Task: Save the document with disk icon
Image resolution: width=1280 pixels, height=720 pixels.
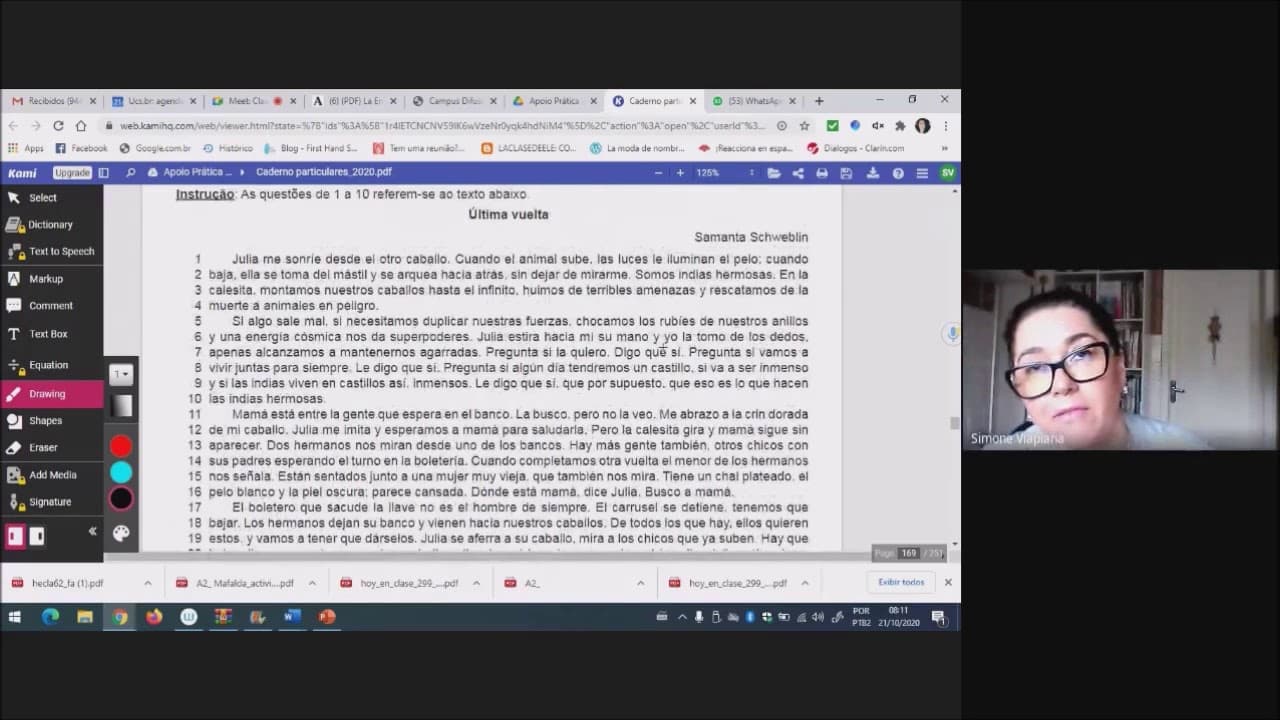Action: coord(846,173)
